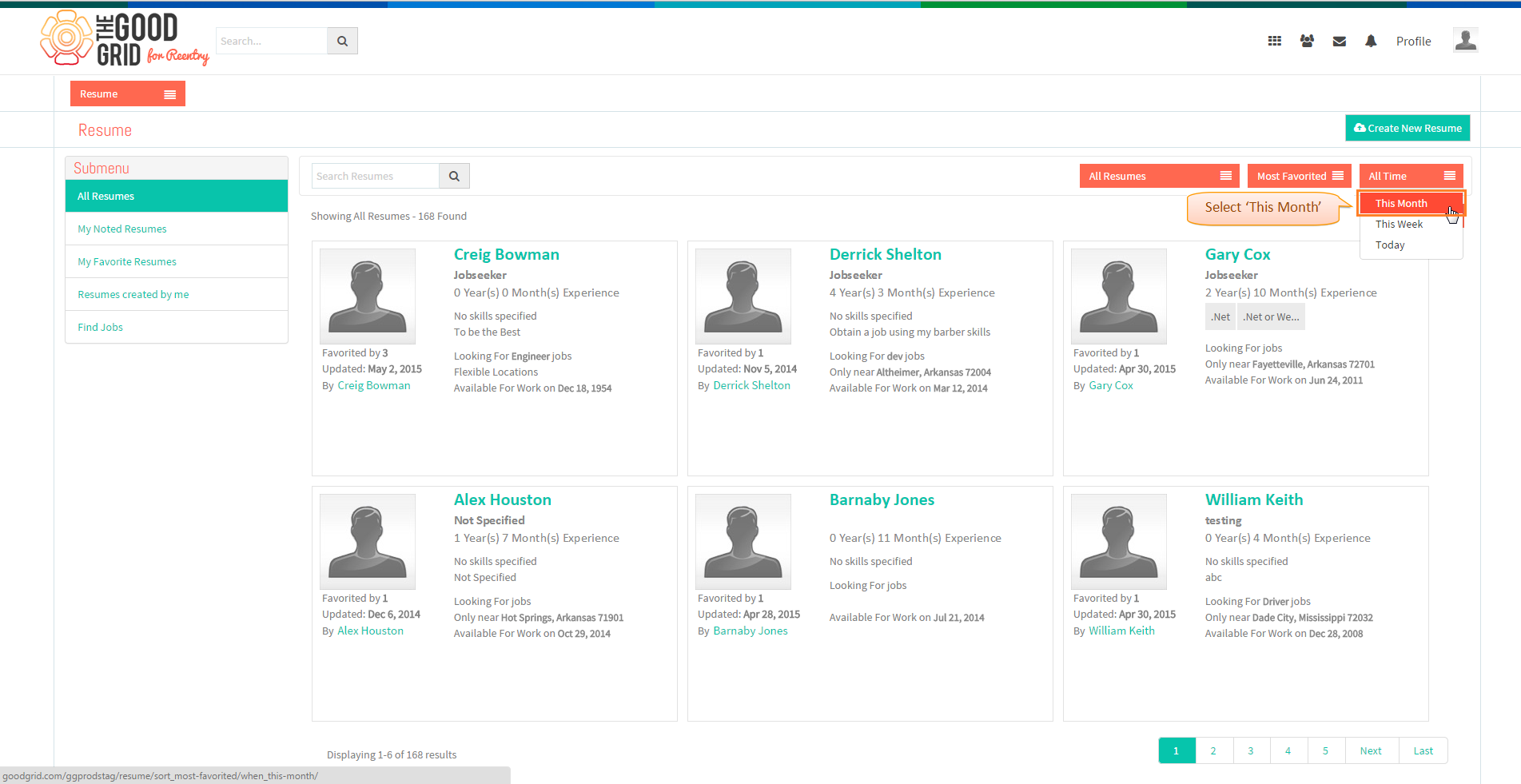Open Barnaby Jones resume title
The height and width of the screenshot is (784, 1521).
[x=882, y=499]
